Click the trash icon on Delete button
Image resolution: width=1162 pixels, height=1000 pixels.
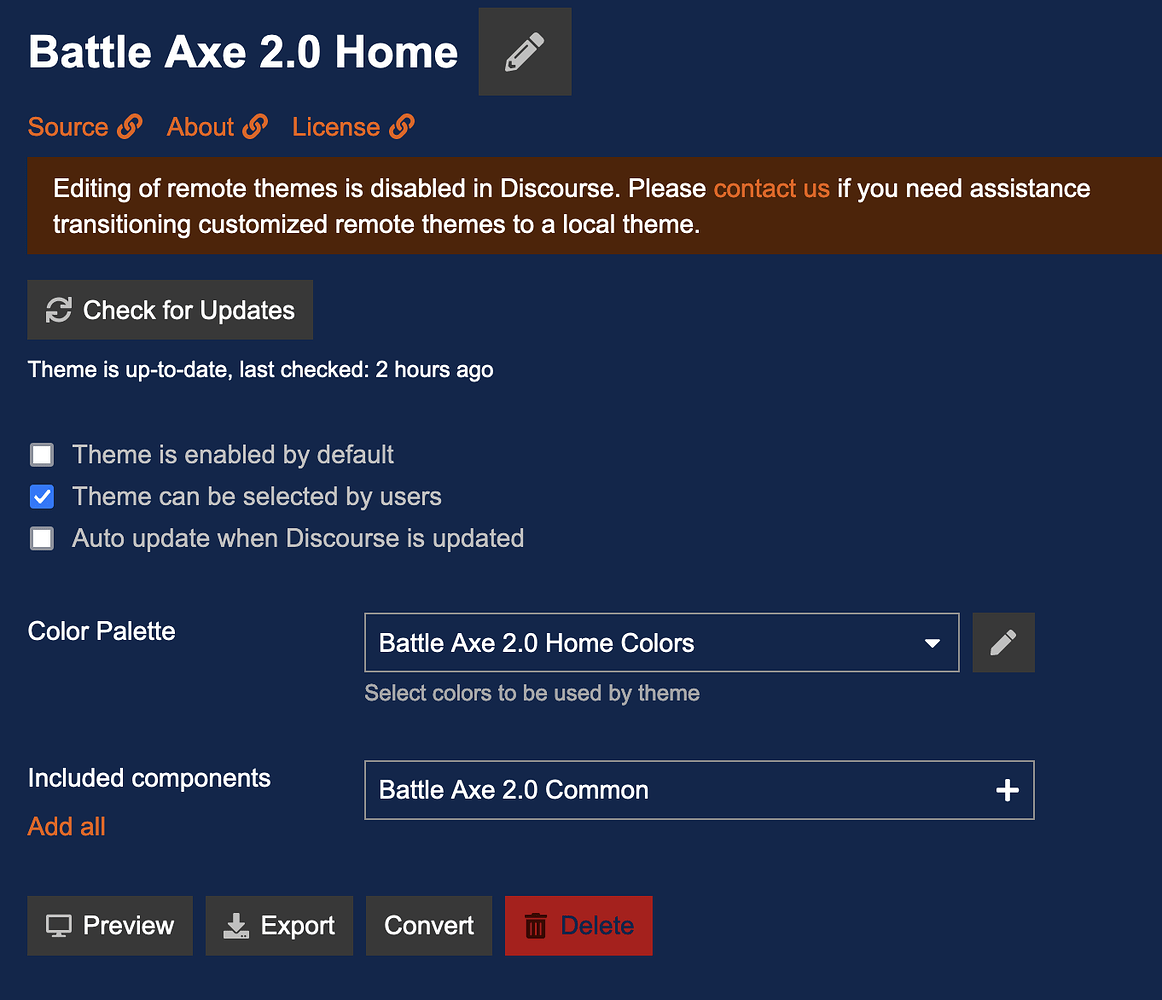536,926
